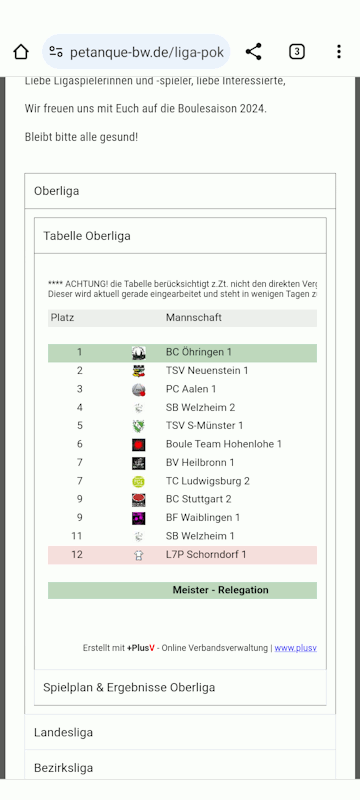Open the www.plusv link
Screen dimensions: 360x800
point(296,648)
